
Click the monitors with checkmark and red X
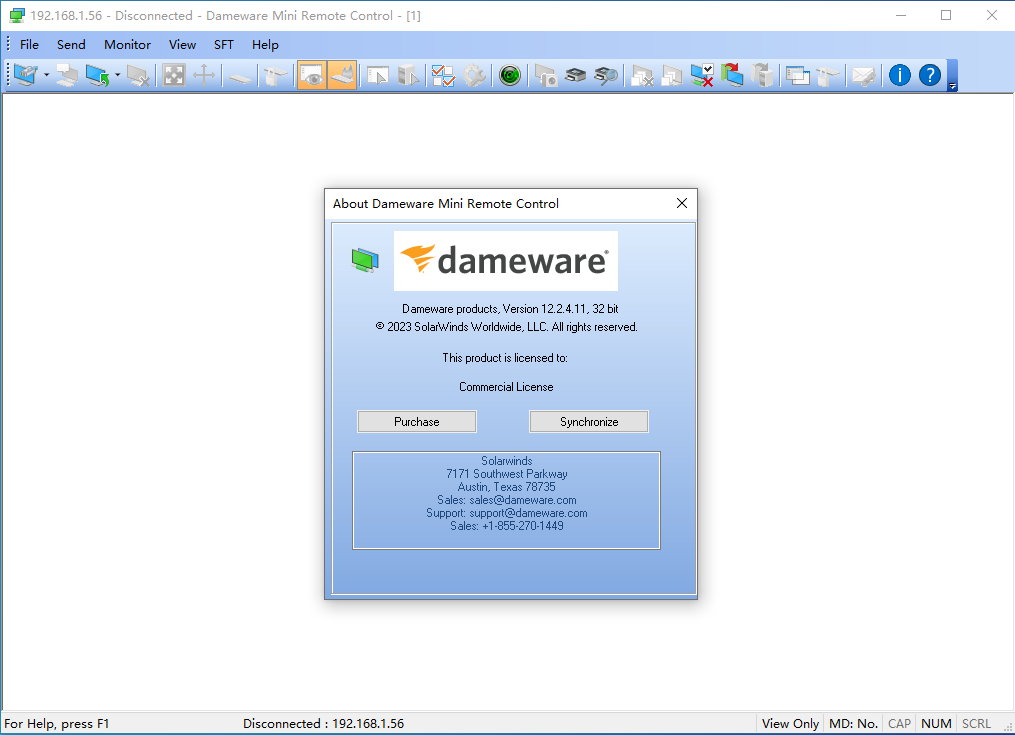[x=702, y=75]
